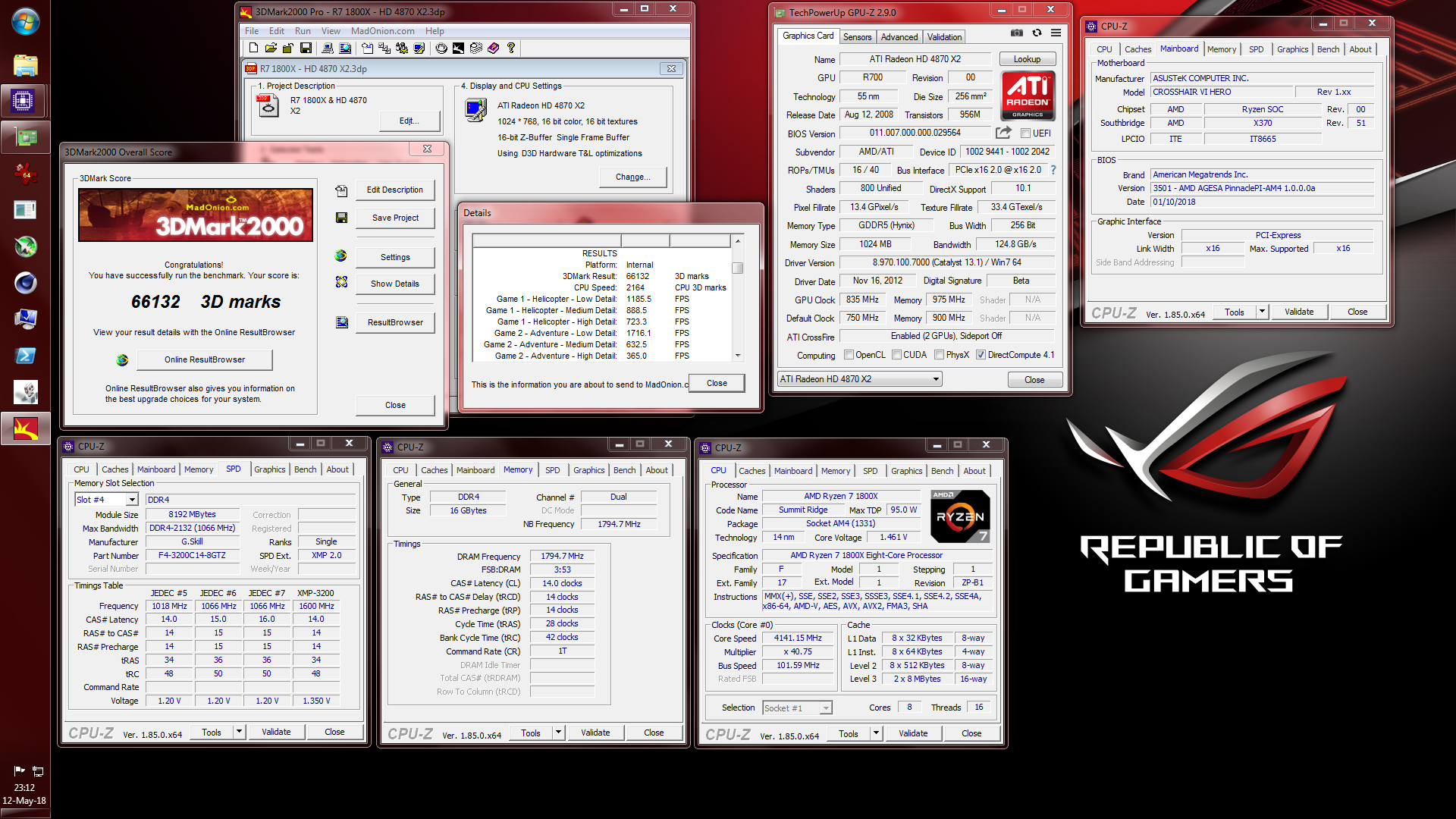Switch to Sensors tab in GPU-Z

tap(857, 37)
